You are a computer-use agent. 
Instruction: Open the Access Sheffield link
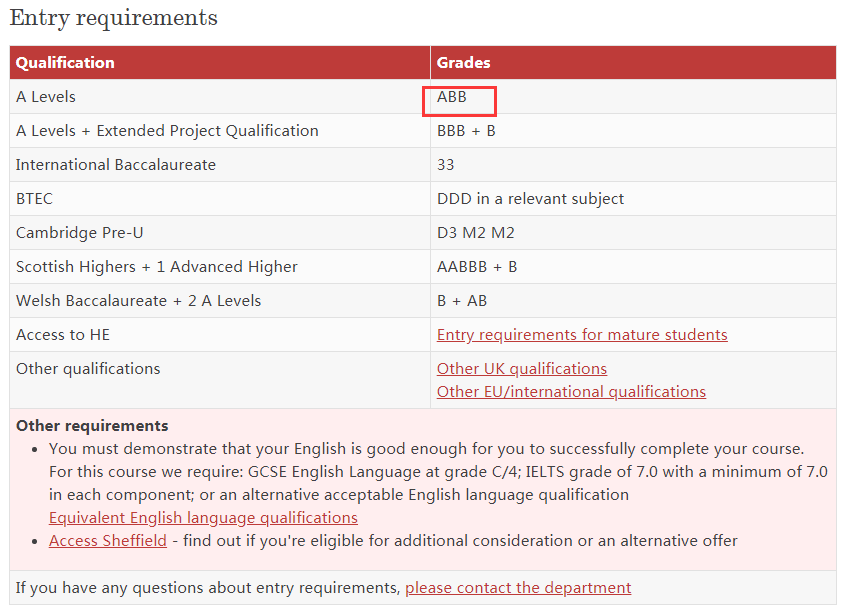108,540
